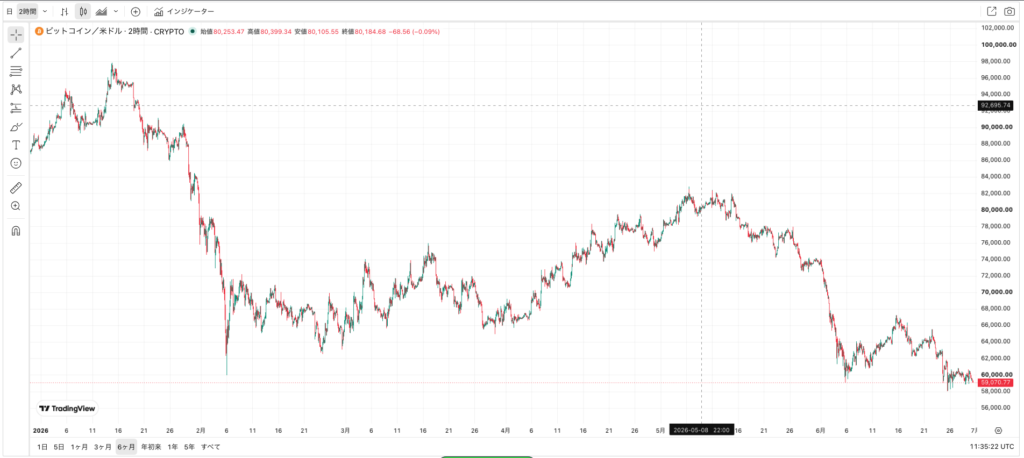Click the 高値 80,399.34 high value
Screen dimensions: 1024x458
(x=270, y=31)
